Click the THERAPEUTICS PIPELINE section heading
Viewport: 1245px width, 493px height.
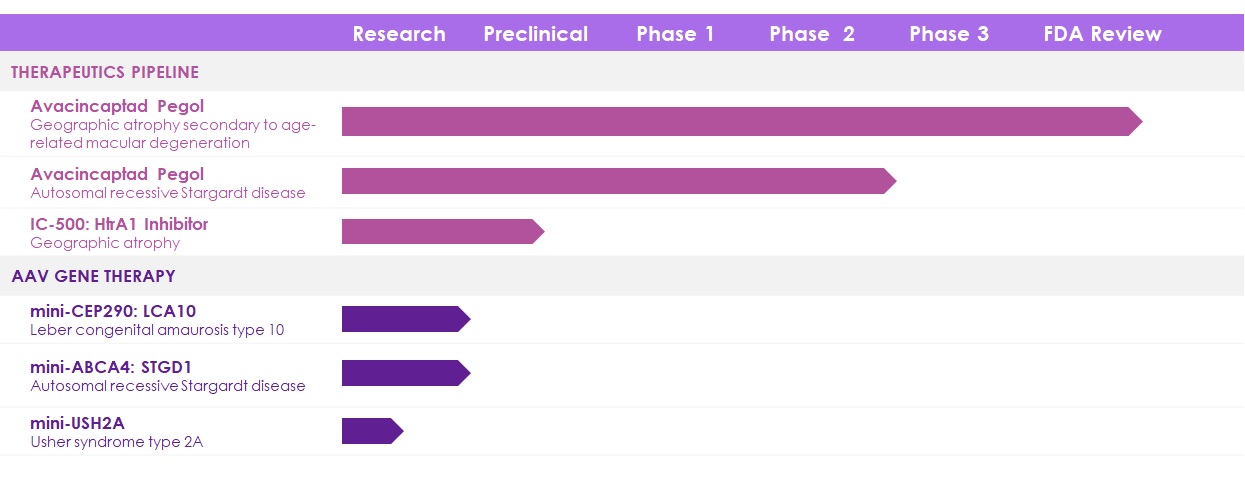point(105,72)
